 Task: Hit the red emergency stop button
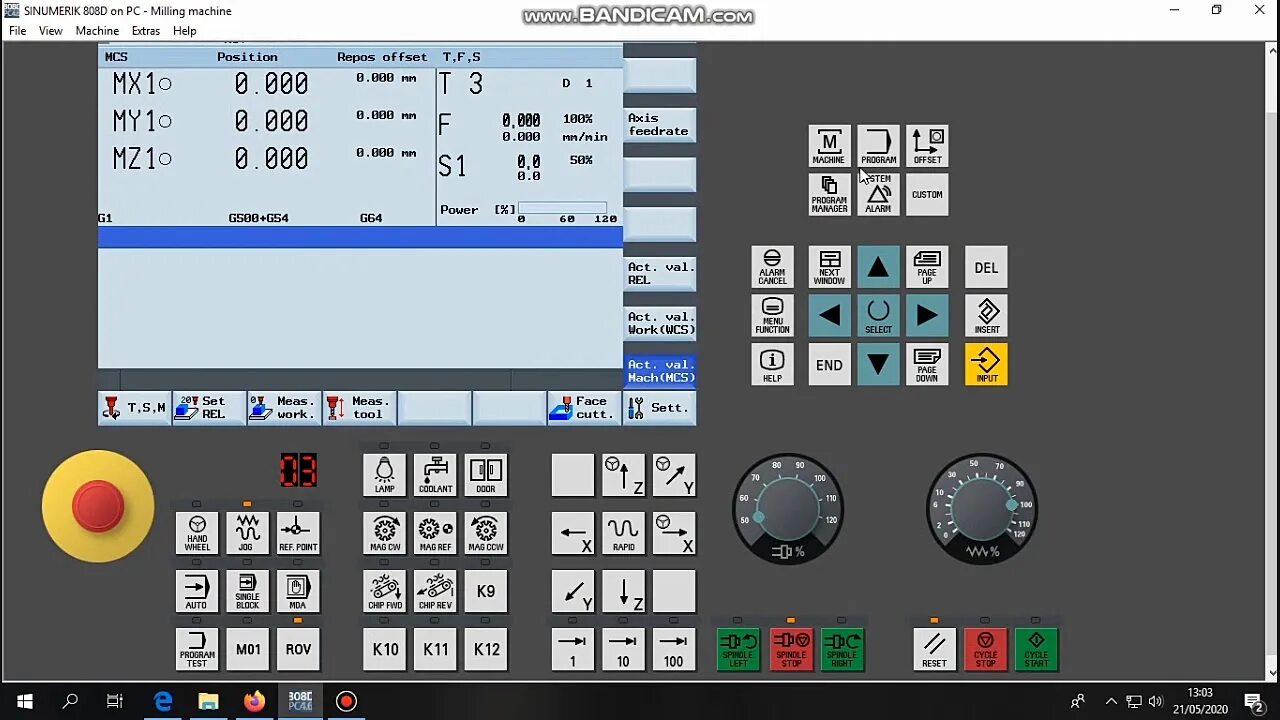(98, 505)
